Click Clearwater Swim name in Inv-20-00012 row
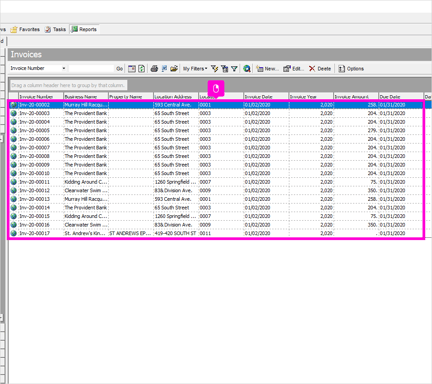The height and width of the screenshot is (384, 432). coord(86,190)
